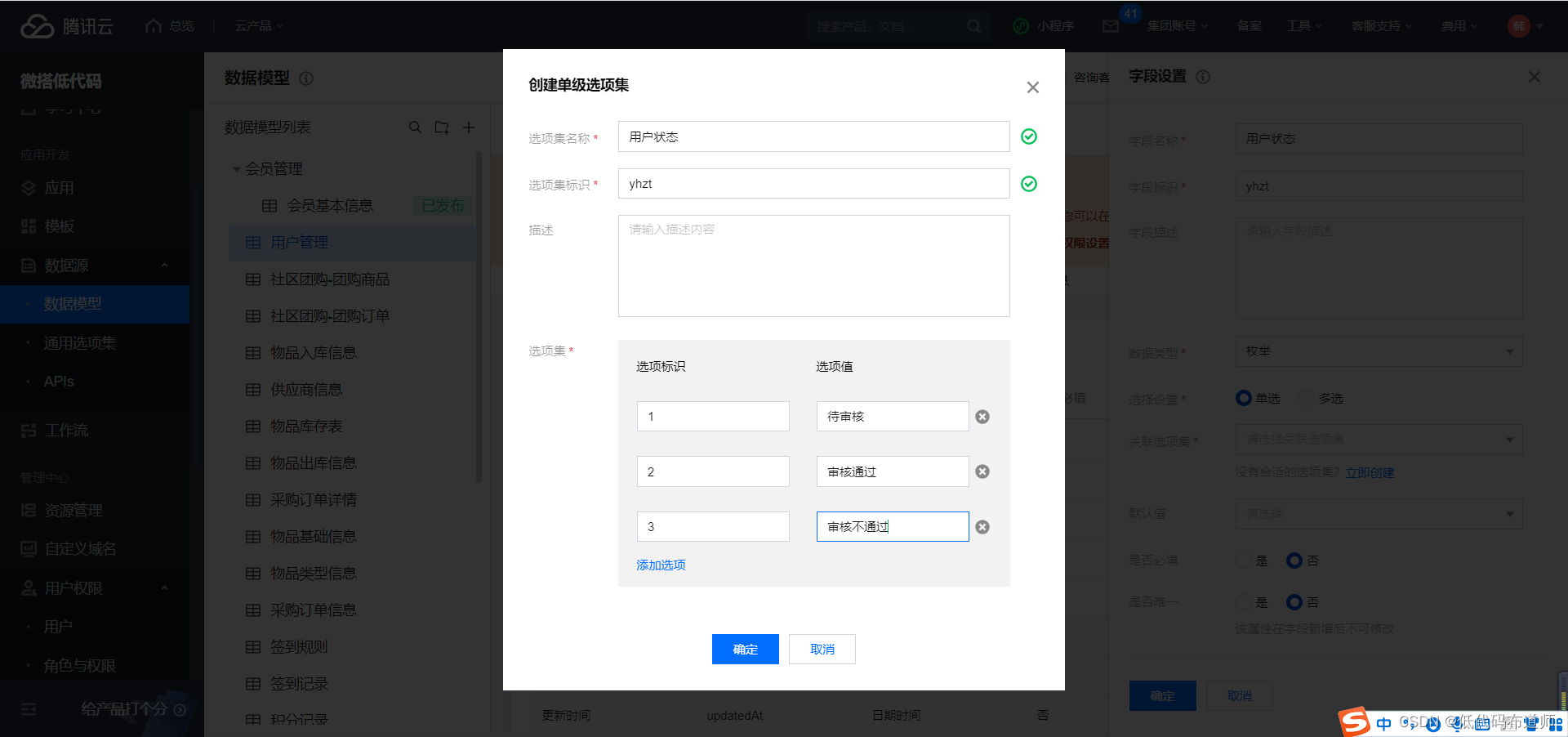Collapse the 会员管理 tree group
The image size is (1568, 737).
pyautogui.click(x=237, y=168)
